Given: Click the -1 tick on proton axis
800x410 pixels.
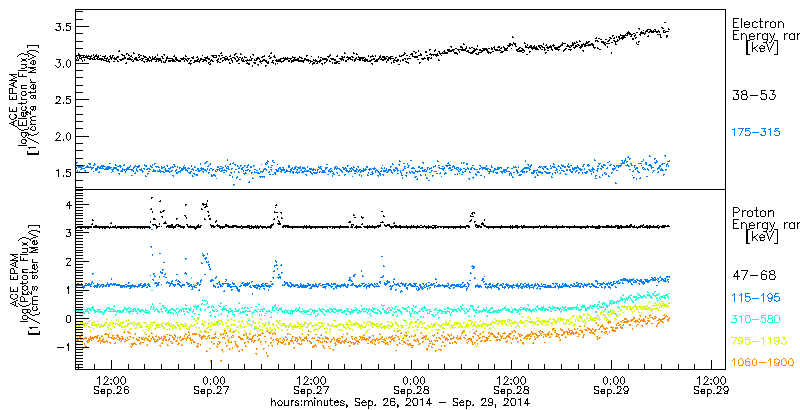Looking at the screenshot, I should pos(64,347).
